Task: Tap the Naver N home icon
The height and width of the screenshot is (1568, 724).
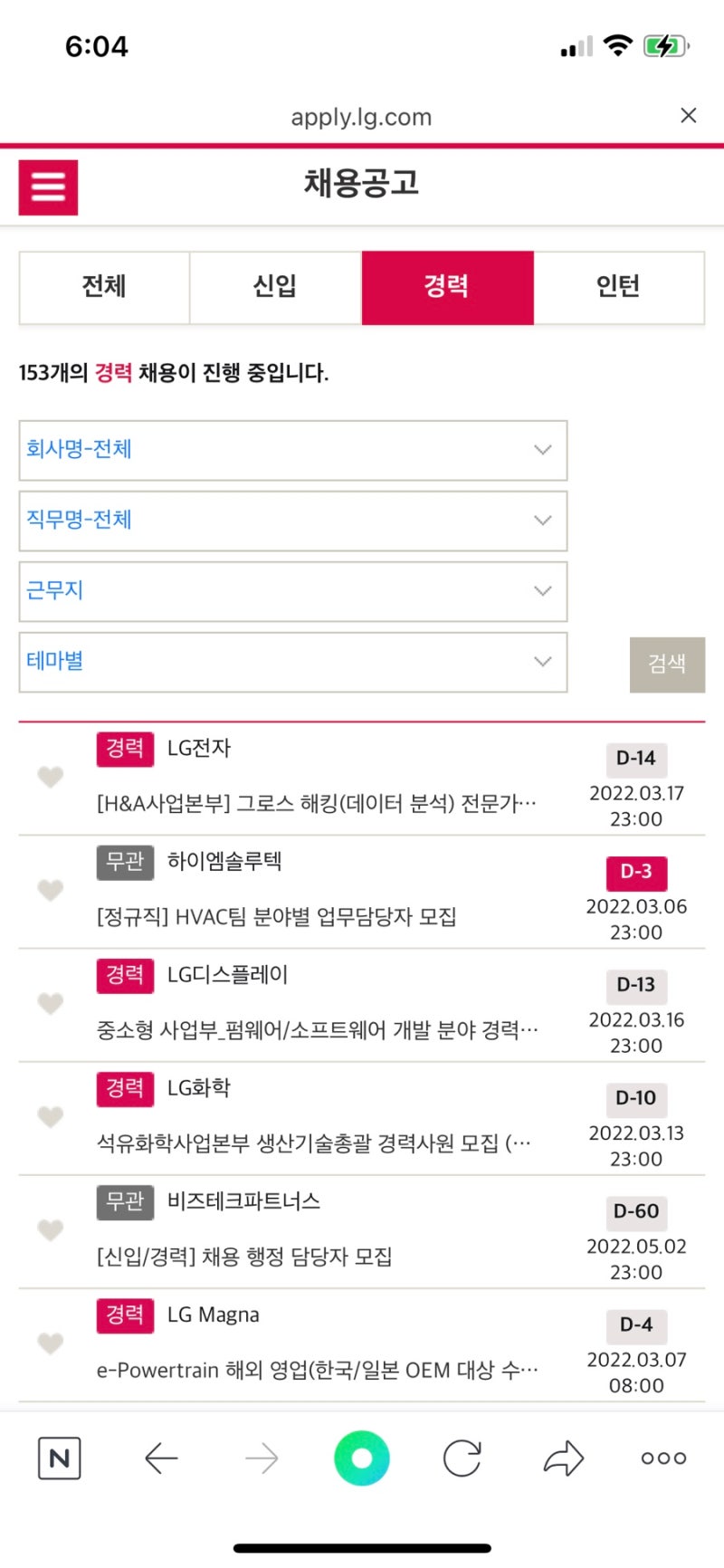Action: pos(60,1458)
